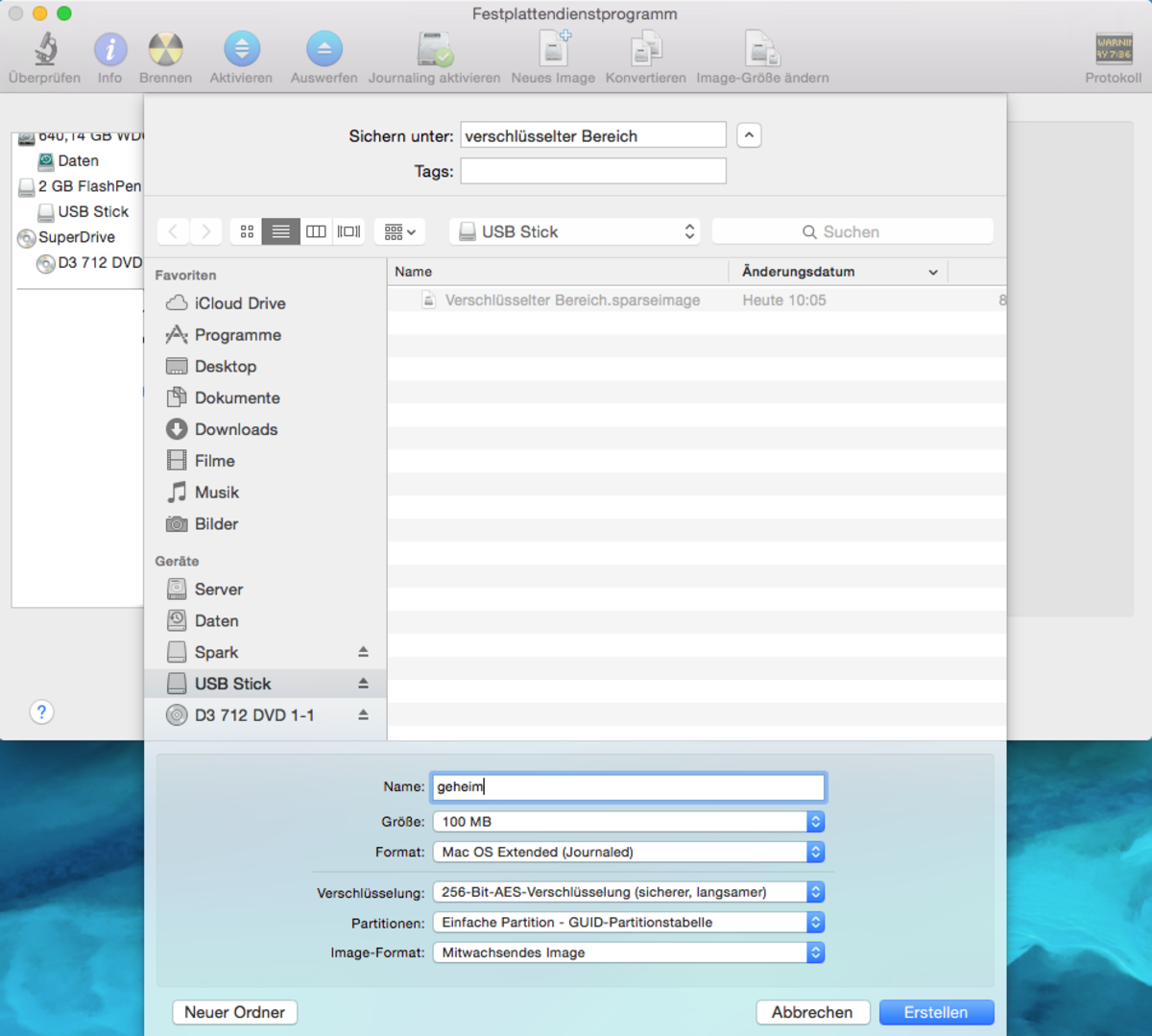Open the Verschlüsselung encryption dropdown
Screen dimensions: 1152x1036
[628, 892]
